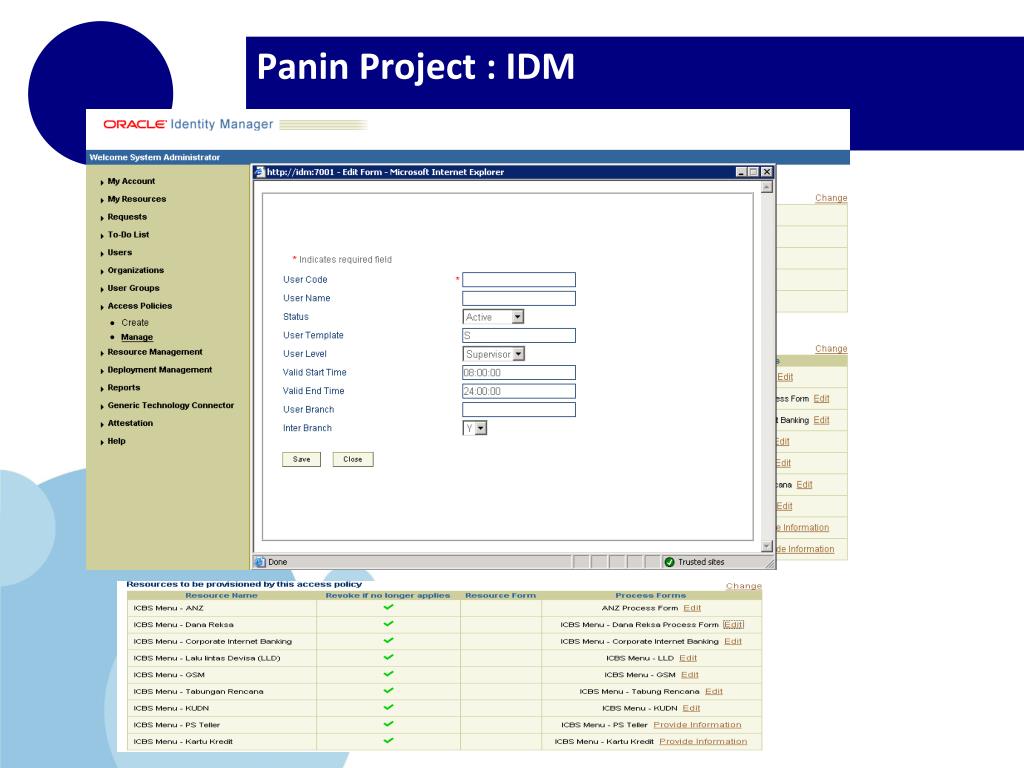
Task: Click the Valid Start Time field
Action: click(519, 373)
